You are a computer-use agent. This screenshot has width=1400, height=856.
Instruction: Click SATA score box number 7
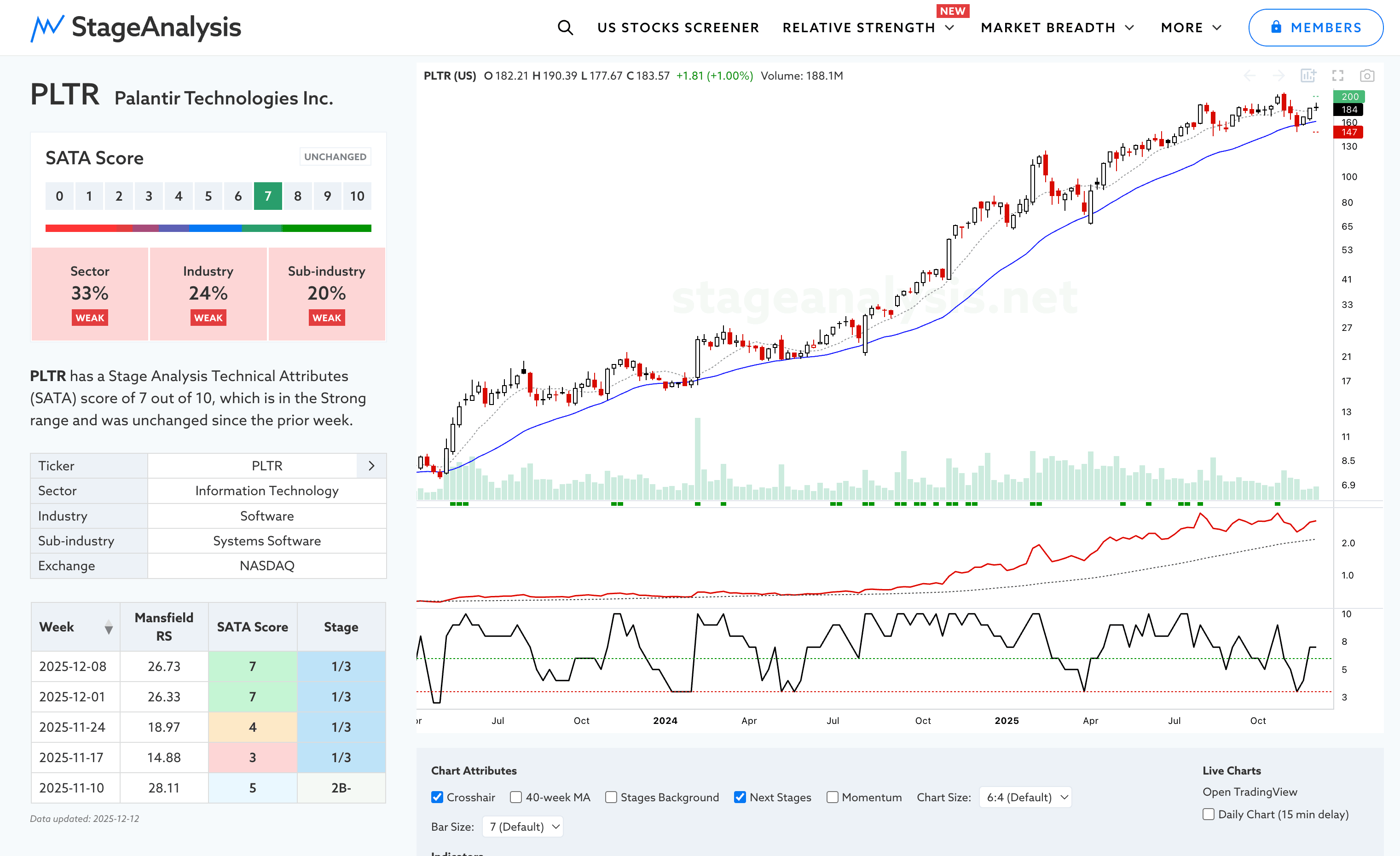(x=267, y=196)
